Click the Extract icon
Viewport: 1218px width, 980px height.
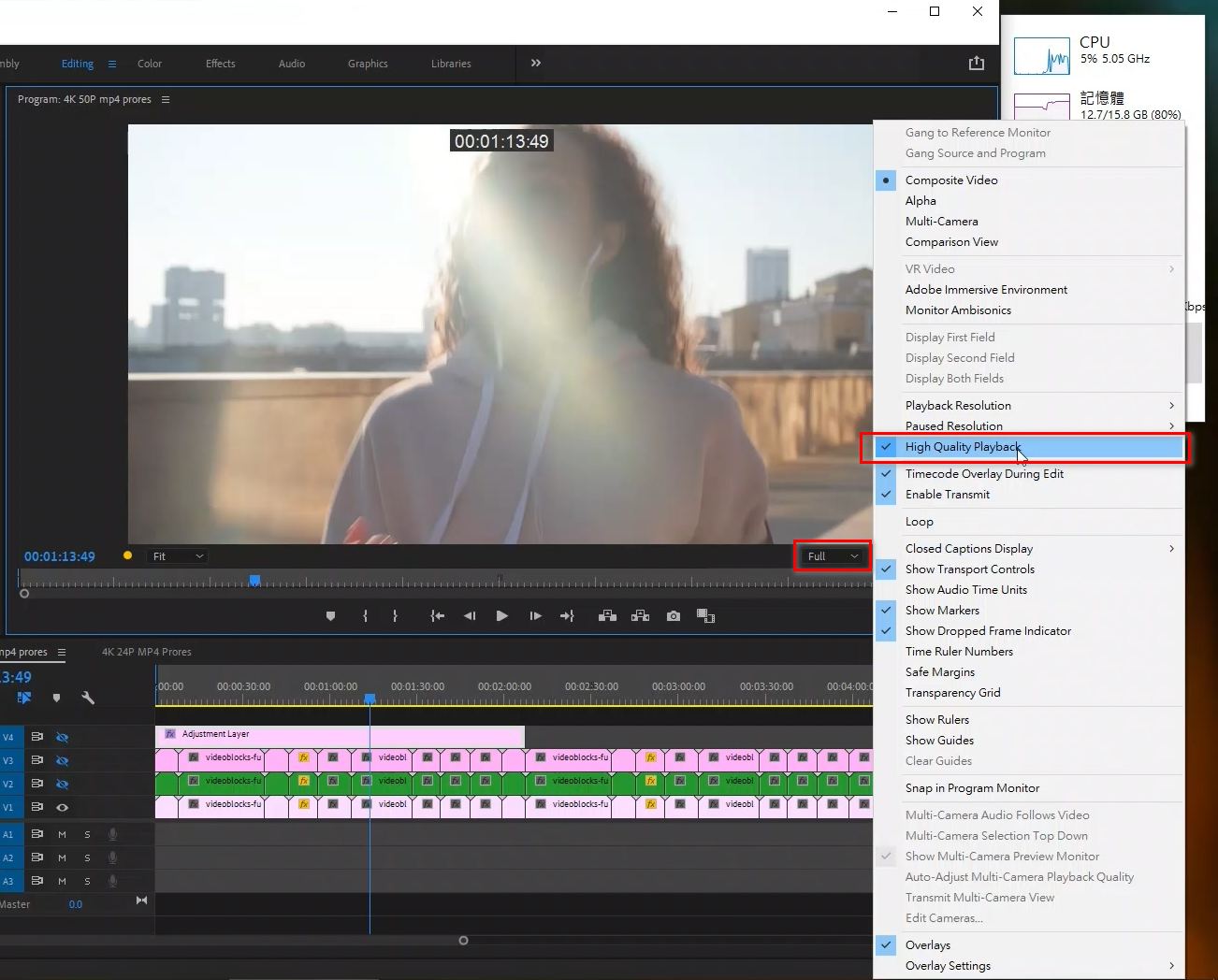[x=640, y=616]
